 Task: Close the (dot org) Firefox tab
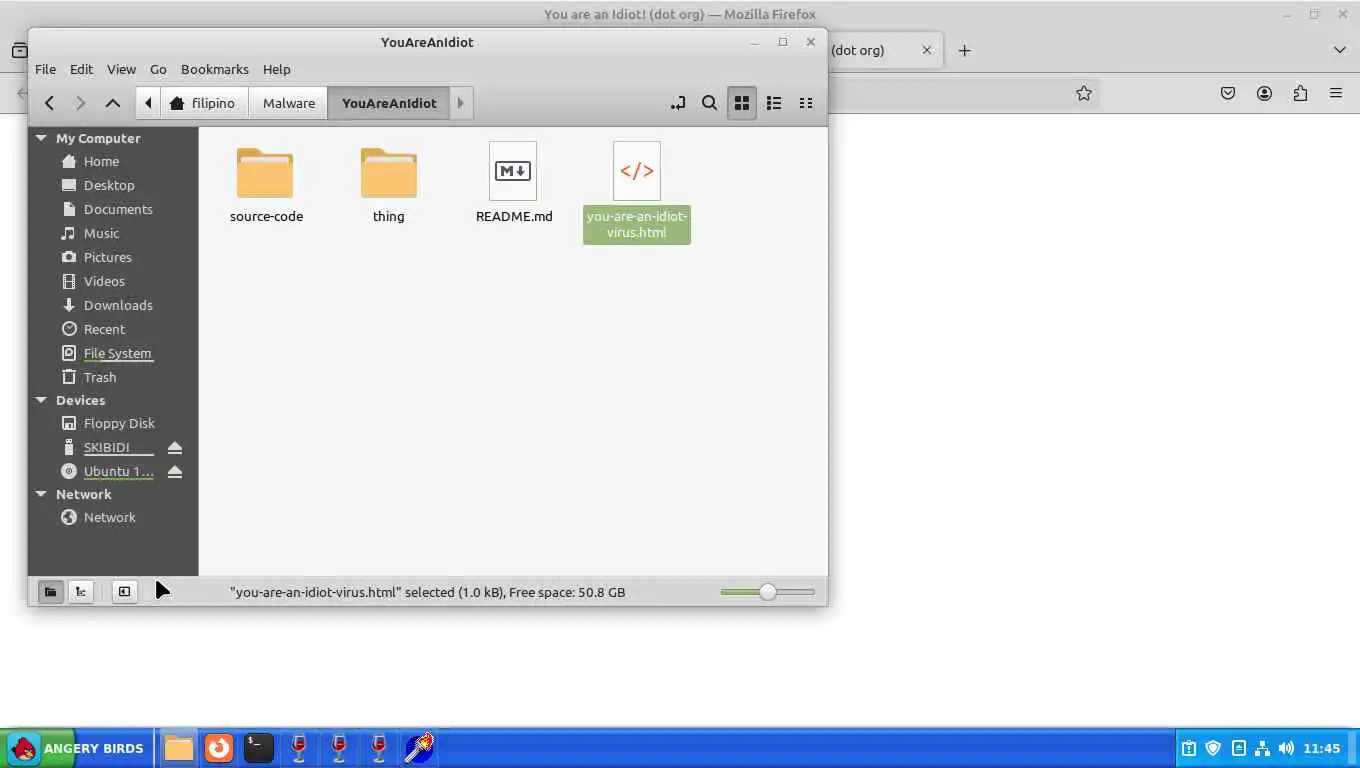click(x=927, y=50)
